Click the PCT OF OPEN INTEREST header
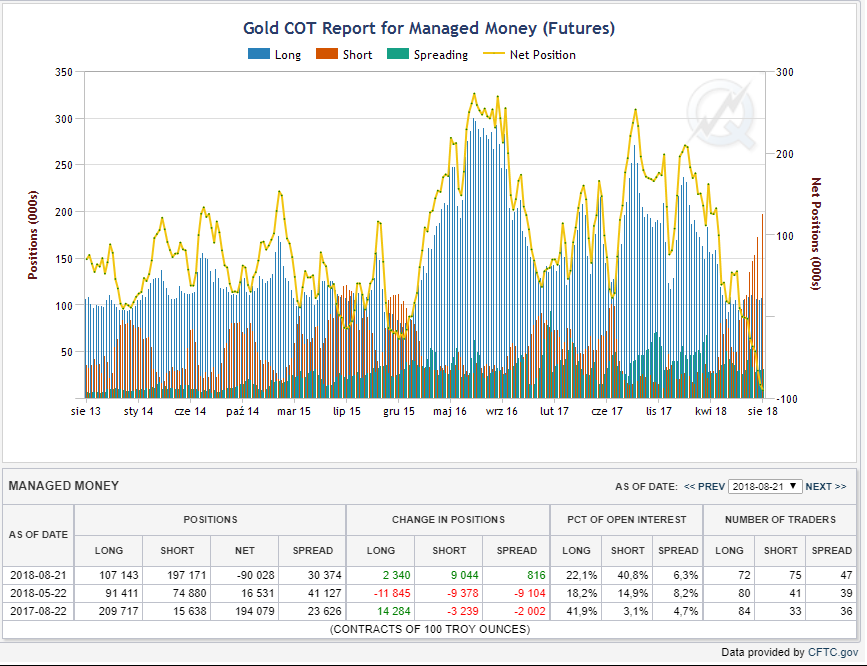 (x=626, y=520)
